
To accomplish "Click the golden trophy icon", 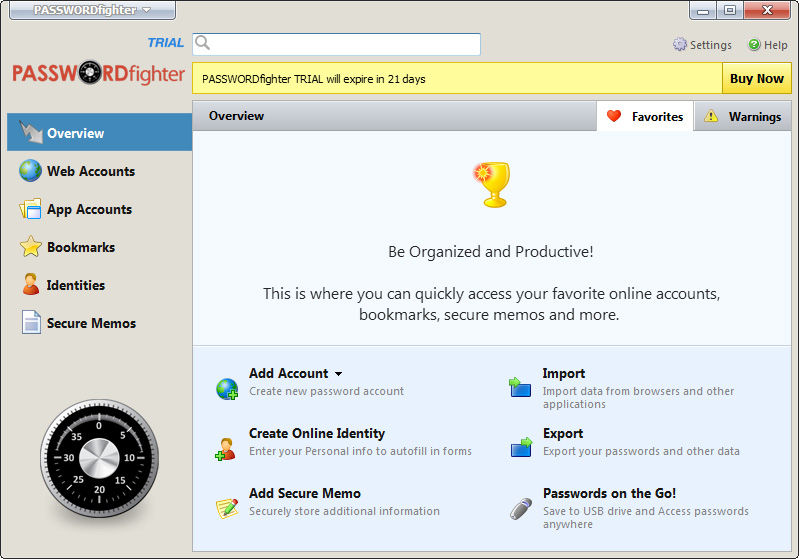I will click(x=492, y=184).
